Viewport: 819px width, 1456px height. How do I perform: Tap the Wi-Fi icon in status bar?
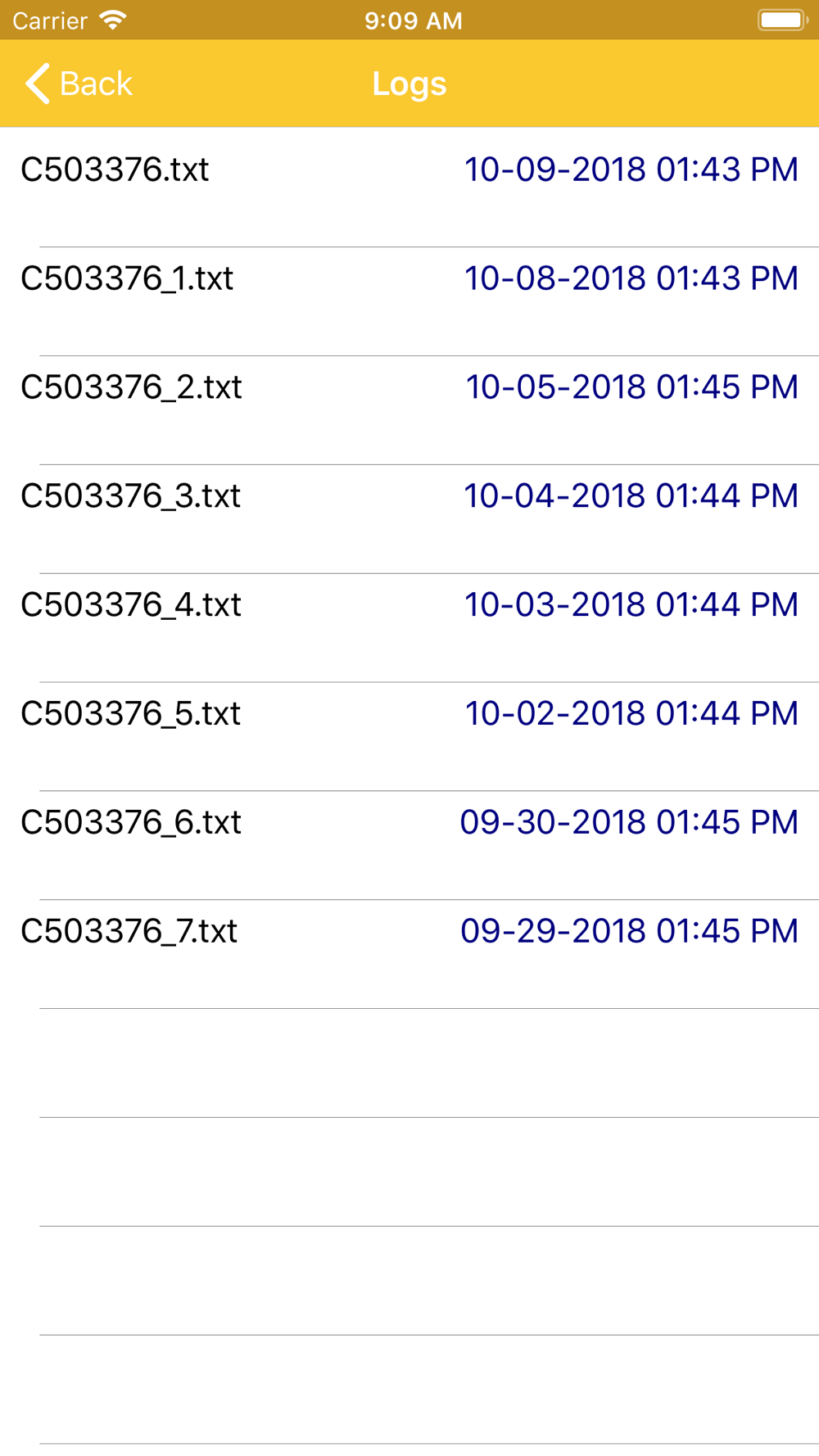(x=113, y=20)
